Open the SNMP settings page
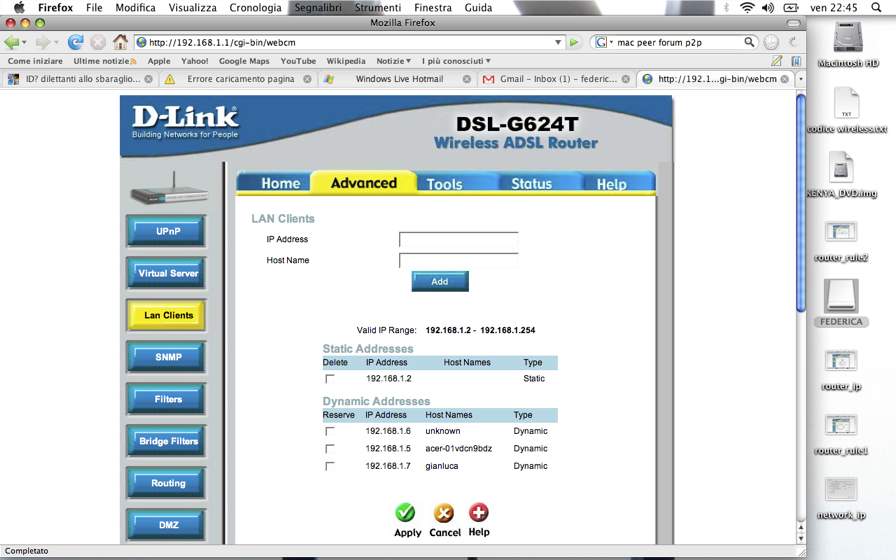This screenshot has width=896, height=560. 167,357
